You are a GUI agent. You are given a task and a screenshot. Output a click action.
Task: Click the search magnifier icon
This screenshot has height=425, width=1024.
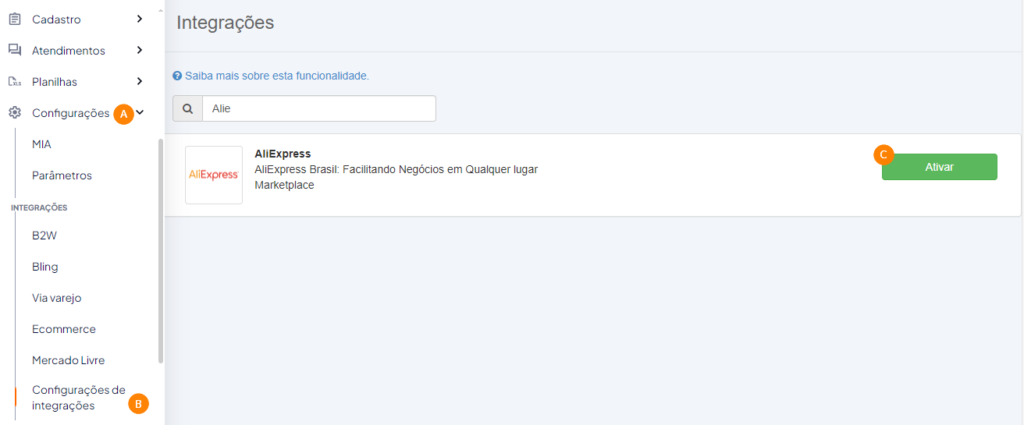coord(187,109)
